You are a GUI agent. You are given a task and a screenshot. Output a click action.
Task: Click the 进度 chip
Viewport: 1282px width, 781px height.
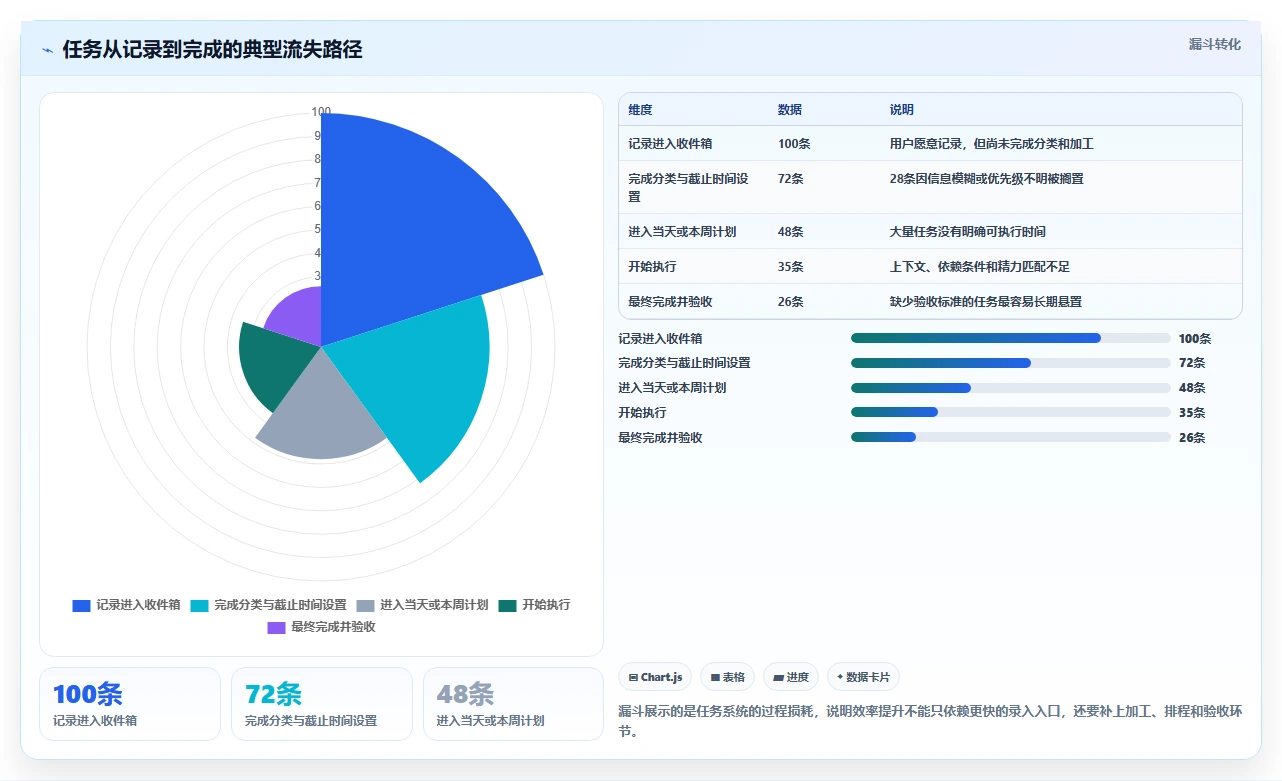[791, 677]
